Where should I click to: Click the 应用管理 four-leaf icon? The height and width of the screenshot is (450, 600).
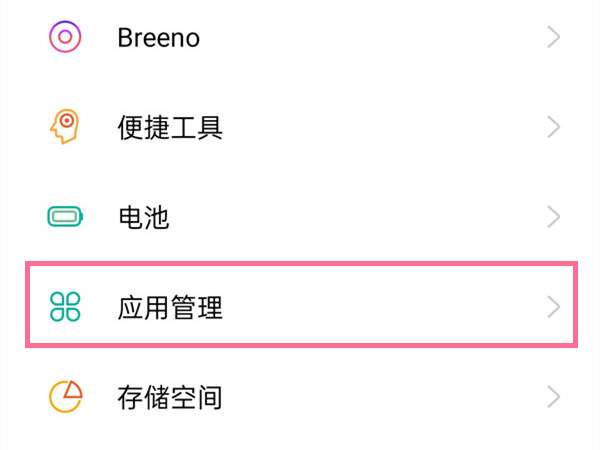click(x=65, y=307)
